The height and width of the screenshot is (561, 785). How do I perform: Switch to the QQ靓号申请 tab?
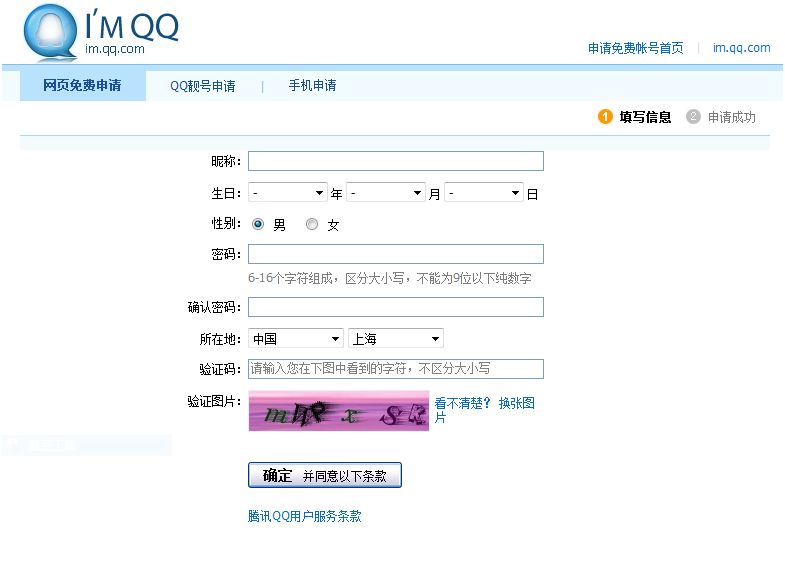(203, 86)
